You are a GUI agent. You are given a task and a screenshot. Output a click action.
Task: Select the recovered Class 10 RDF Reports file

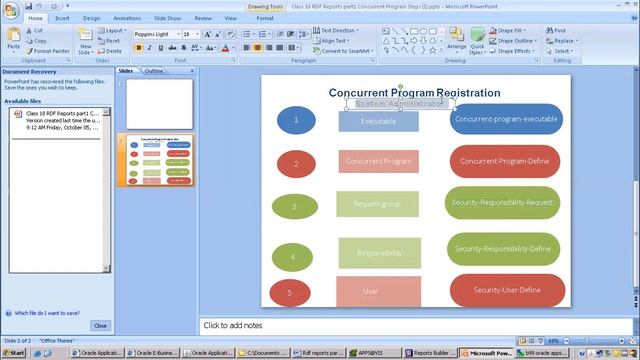[x=57, y=120]
